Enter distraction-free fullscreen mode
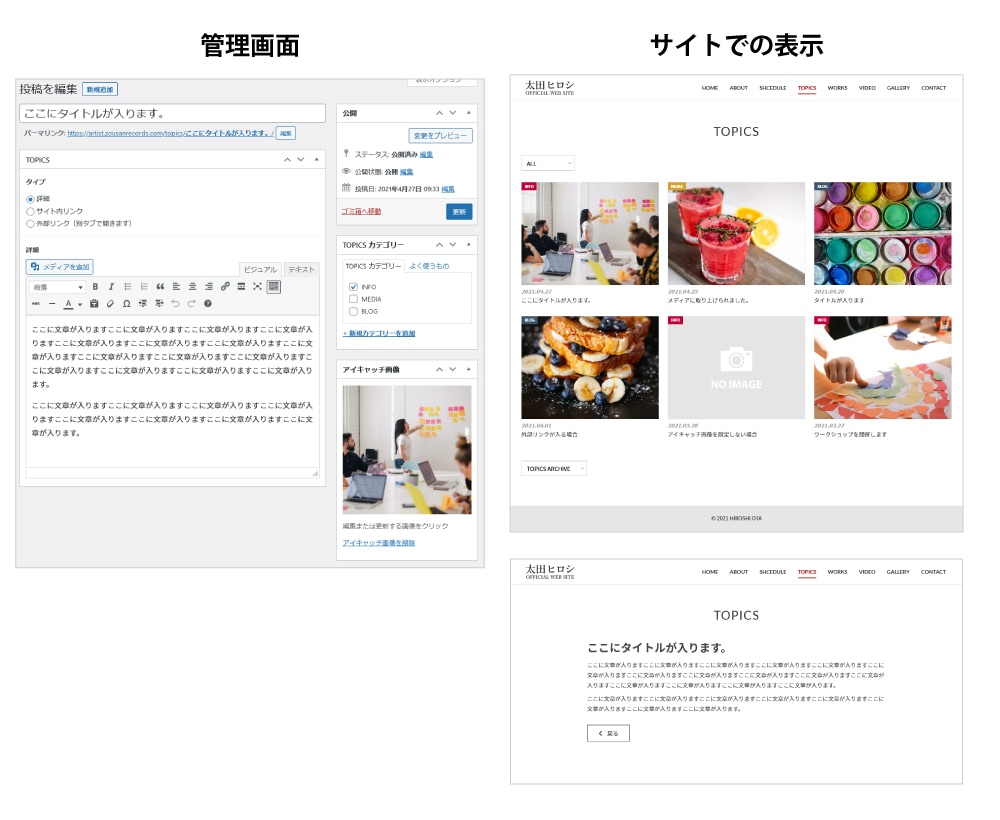 tap(257, 287)
